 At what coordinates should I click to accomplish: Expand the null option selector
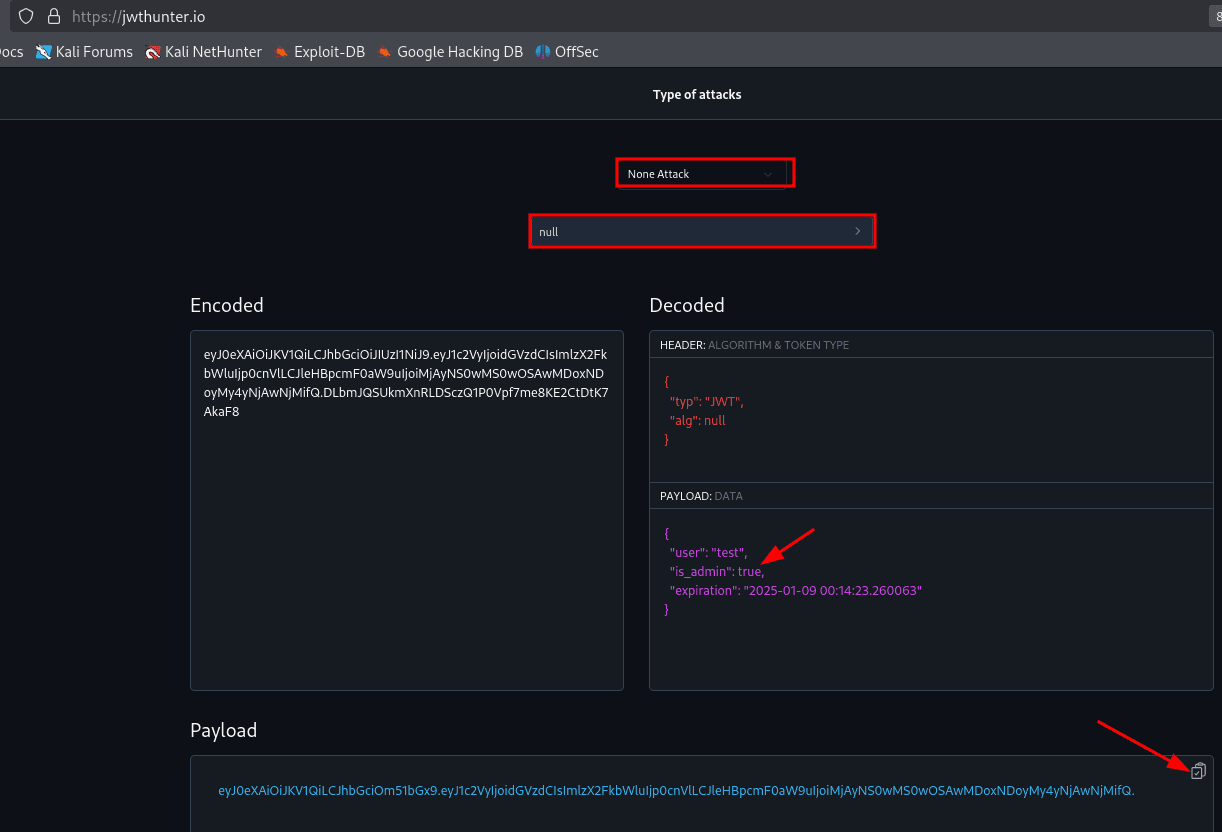coord(702,231)
